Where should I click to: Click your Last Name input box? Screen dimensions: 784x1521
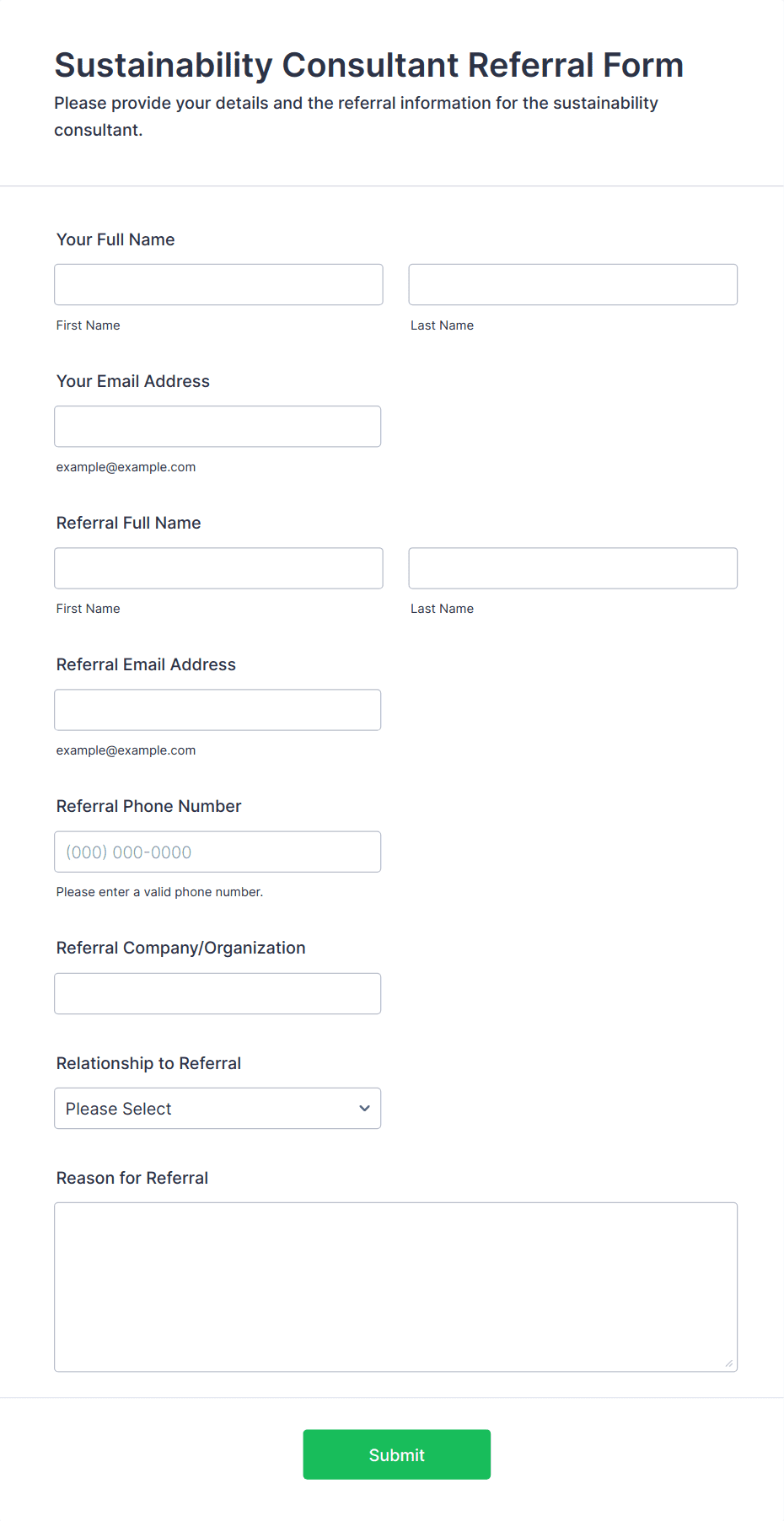572,285
